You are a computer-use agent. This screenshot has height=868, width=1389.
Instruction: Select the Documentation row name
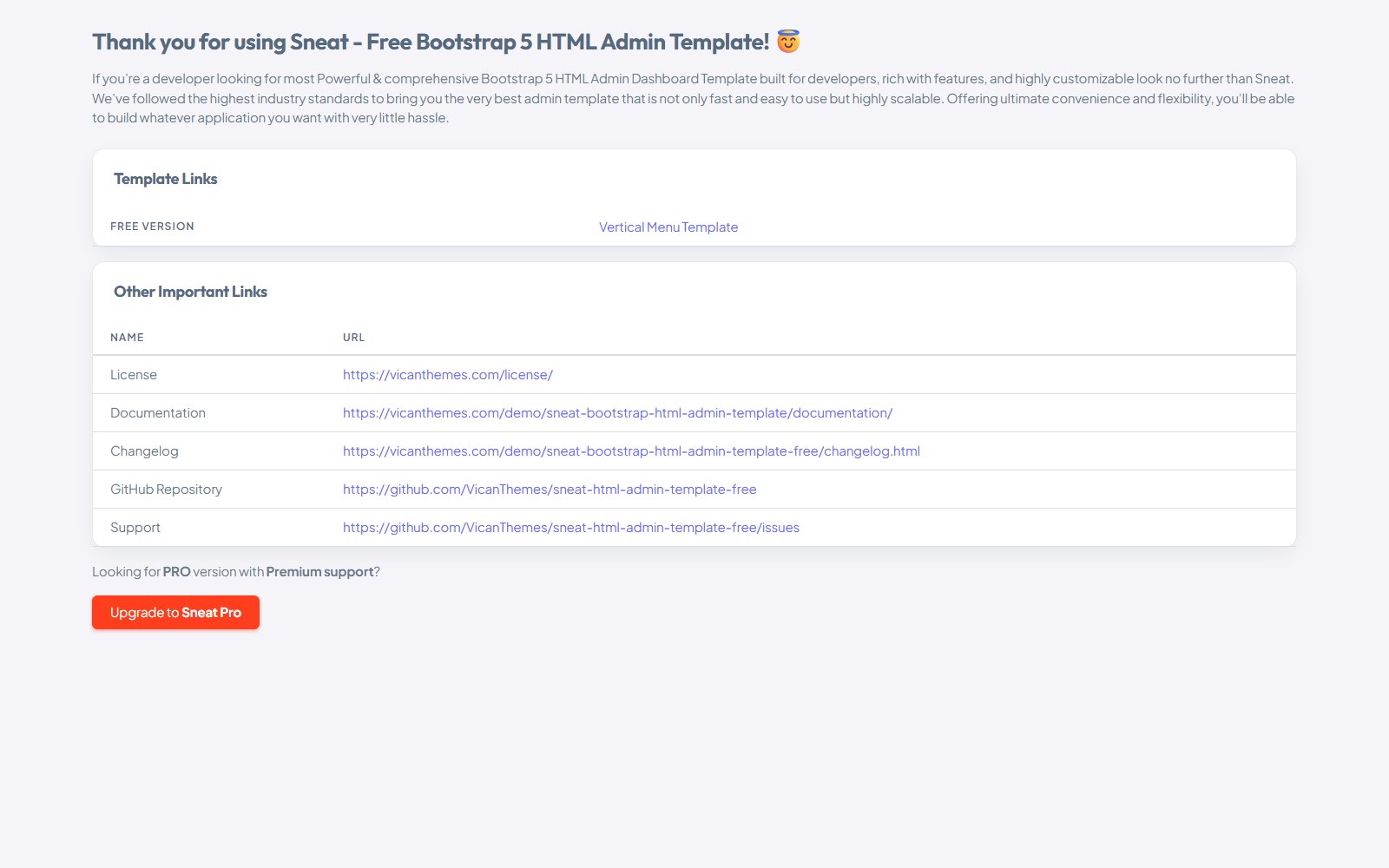click(158, 413)
